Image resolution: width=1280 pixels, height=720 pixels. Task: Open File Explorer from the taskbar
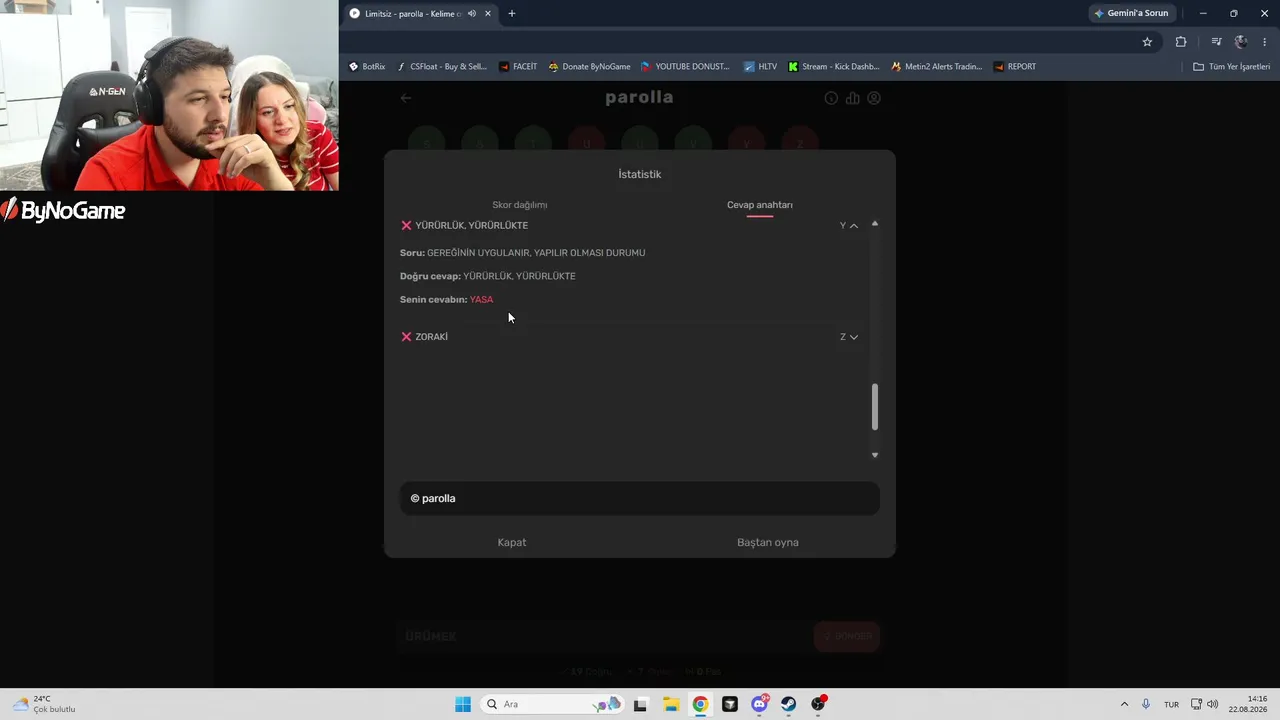670,704
